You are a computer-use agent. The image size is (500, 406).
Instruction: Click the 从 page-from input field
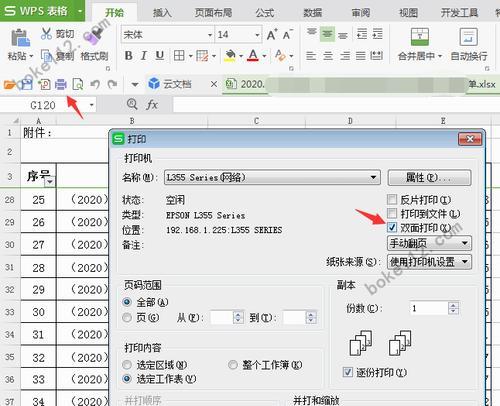222,317
